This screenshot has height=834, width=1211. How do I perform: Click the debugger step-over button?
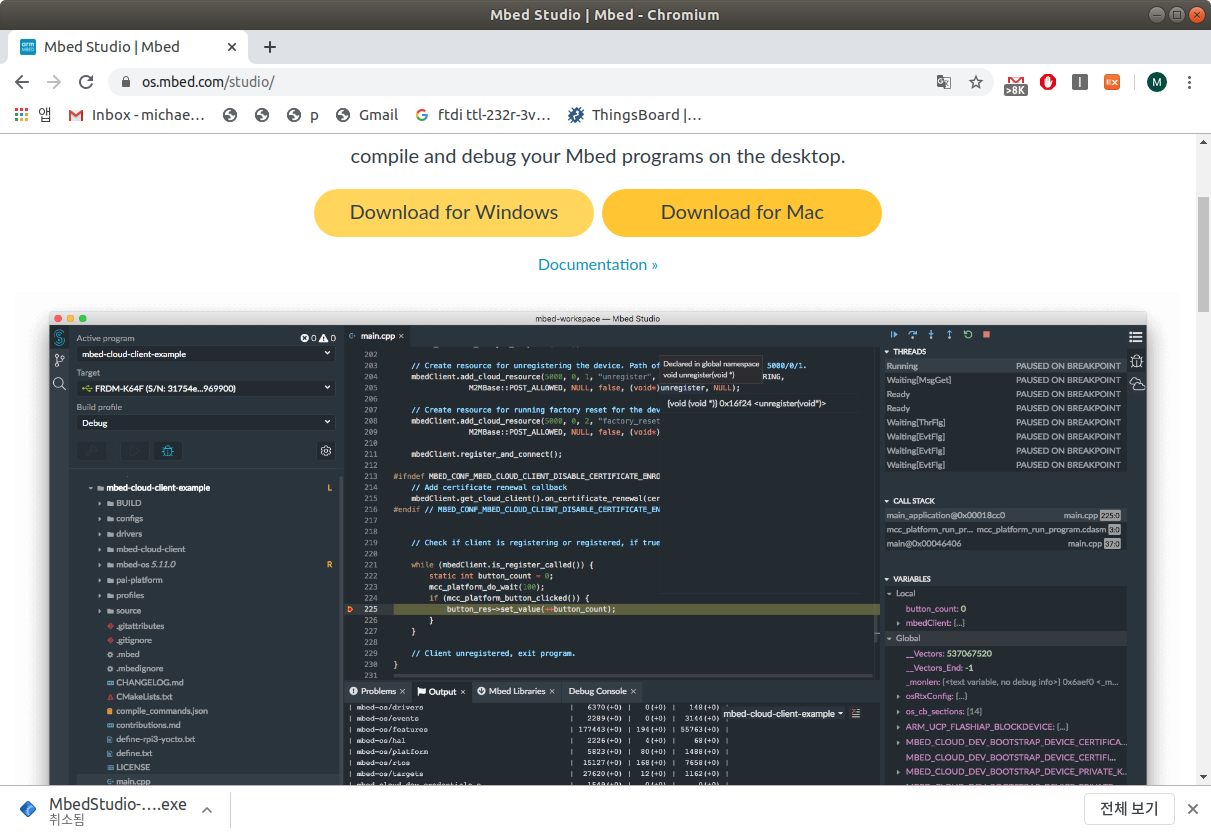[x=912, y=334]
